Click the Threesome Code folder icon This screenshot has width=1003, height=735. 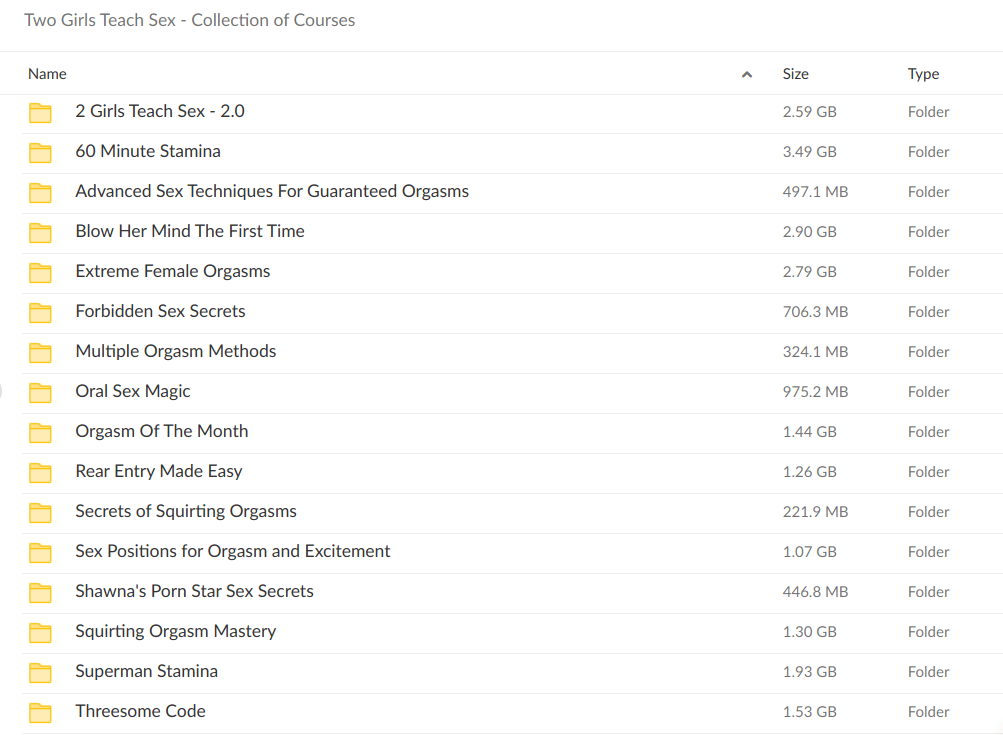(40, 712)
